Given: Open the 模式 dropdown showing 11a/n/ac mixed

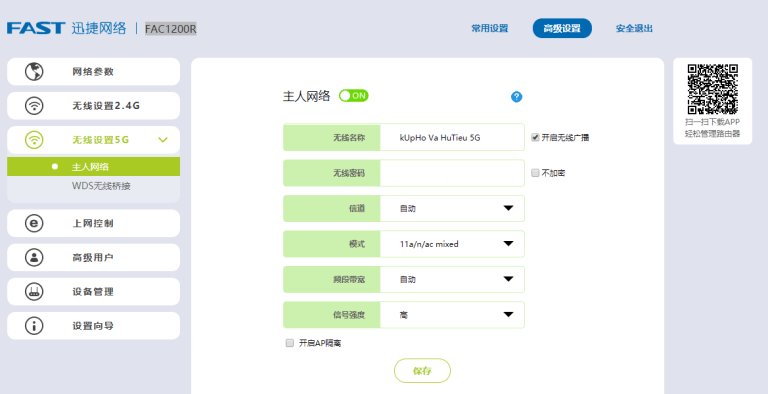Looking at the screenshot, I should (x=452, y=244).
